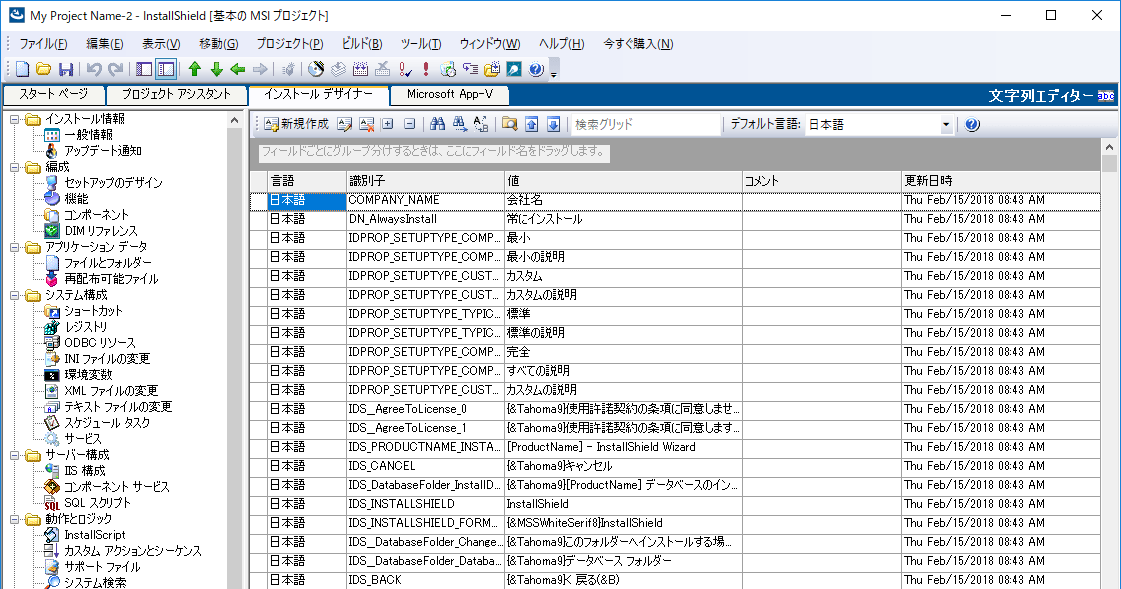Screen dimensions: 1121x589
Task: Delete the selected string with the red X icon
Action: click(367, 124)
